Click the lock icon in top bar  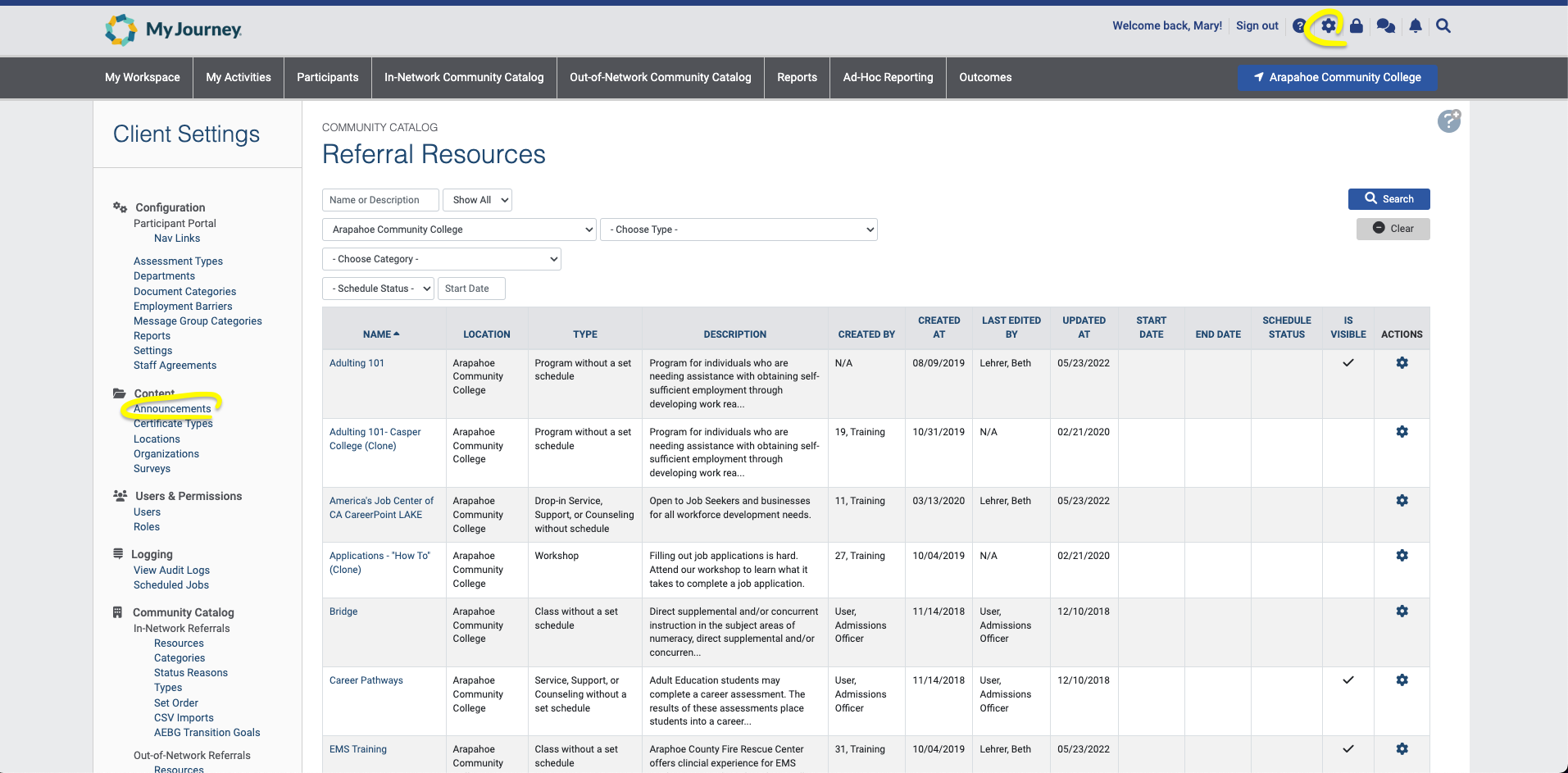[x=1357, y=26]
